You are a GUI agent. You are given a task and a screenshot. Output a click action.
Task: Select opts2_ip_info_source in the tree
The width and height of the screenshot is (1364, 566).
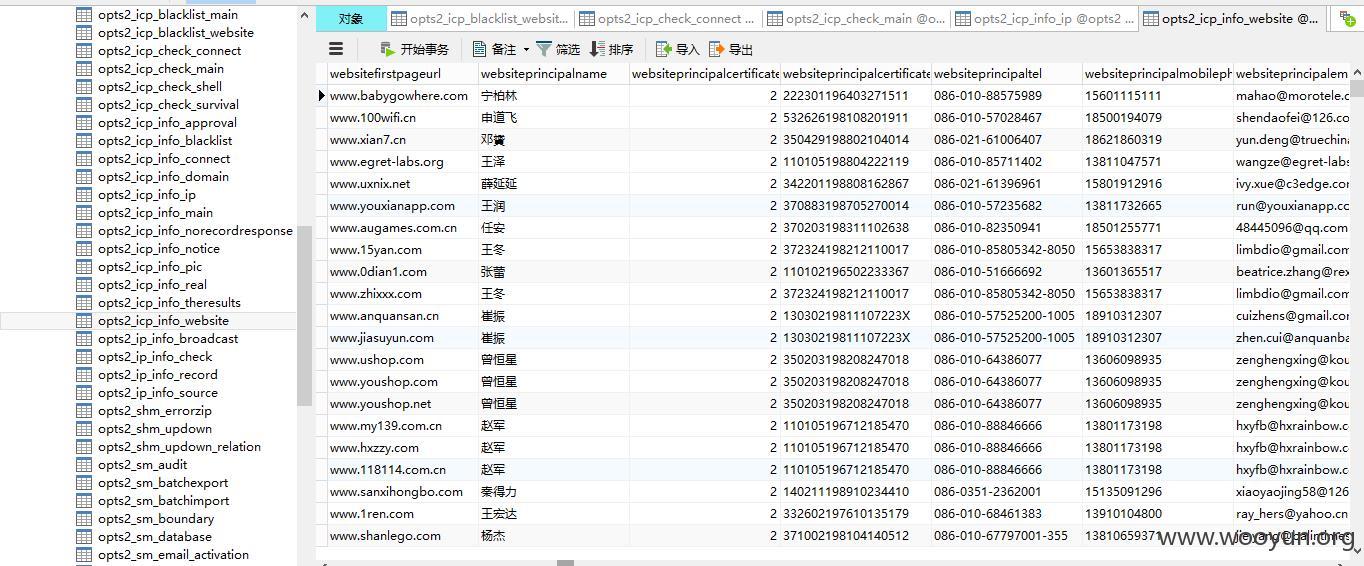(157, 393)
